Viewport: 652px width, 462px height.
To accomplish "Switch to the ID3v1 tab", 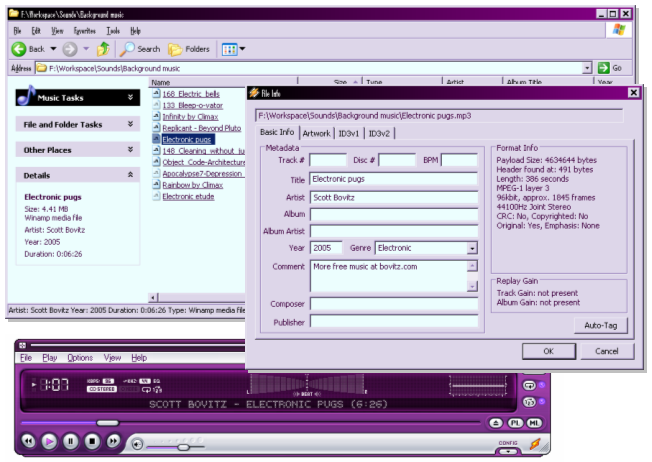I will 349,132.
